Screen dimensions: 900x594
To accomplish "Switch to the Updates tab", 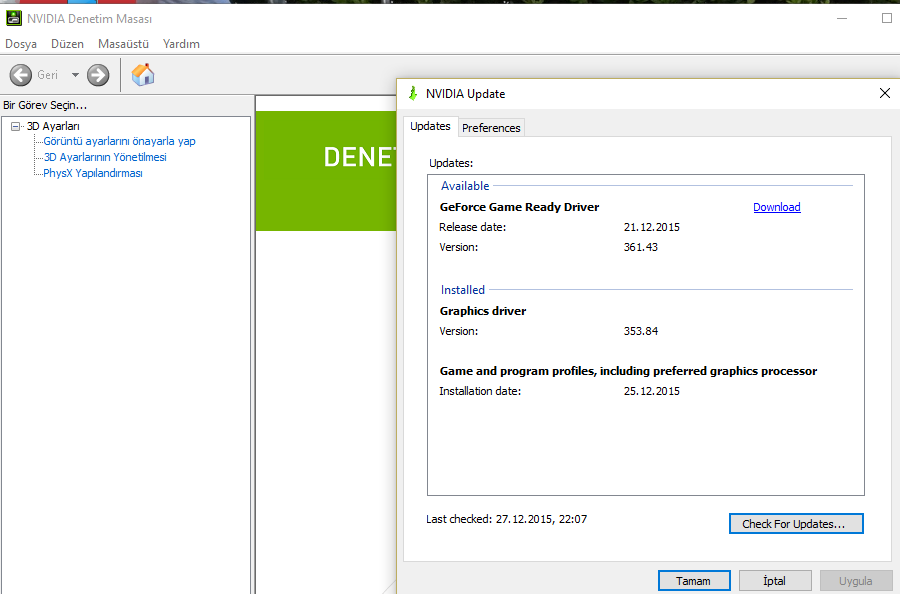I will [x=430, y=126].
